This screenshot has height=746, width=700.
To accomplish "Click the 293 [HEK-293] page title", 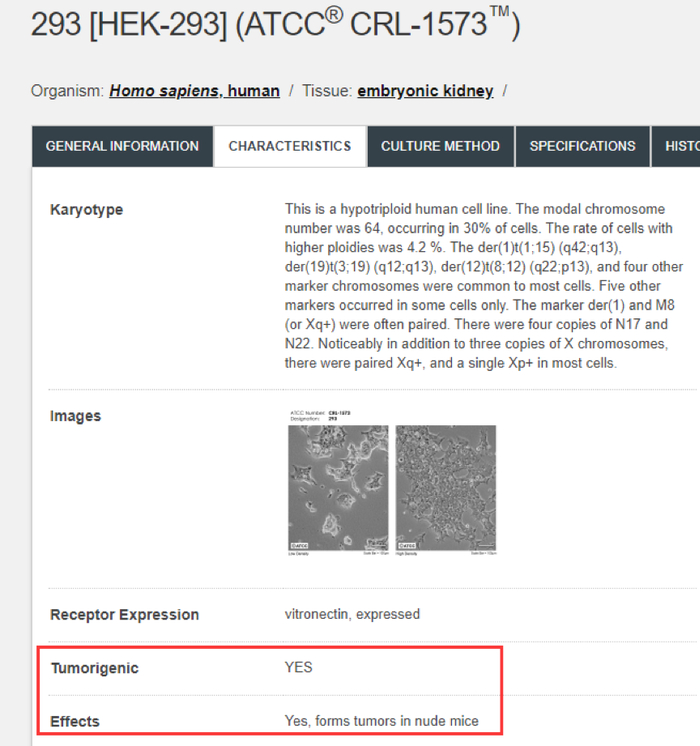I will tap(275, 26).
